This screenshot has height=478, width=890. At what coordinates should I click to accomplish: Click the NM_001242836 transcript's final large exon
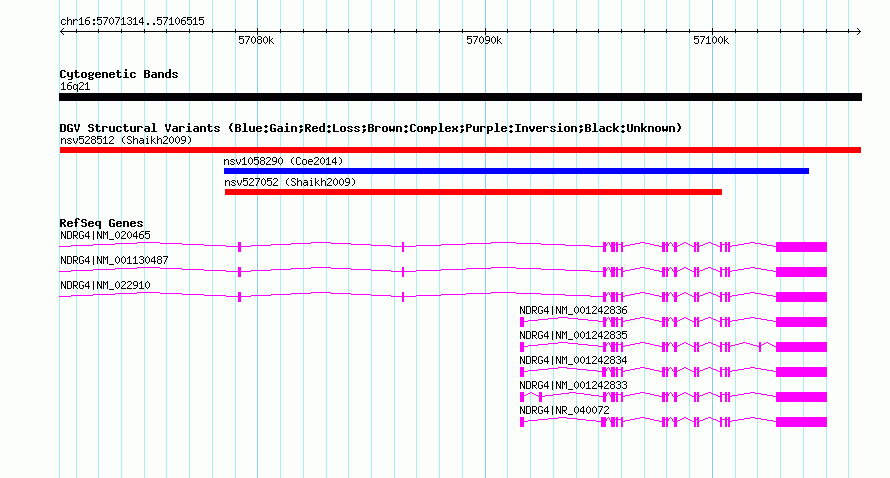[801, 322]
